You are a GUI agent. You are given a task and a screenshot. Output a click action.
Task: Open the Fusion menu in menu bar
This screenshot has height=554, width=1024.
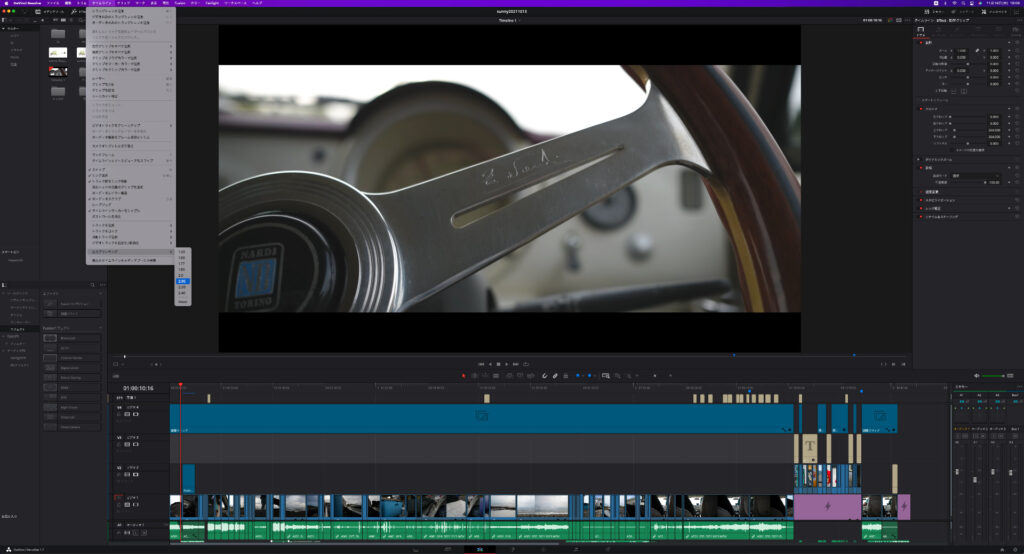[x=179, y=3]
